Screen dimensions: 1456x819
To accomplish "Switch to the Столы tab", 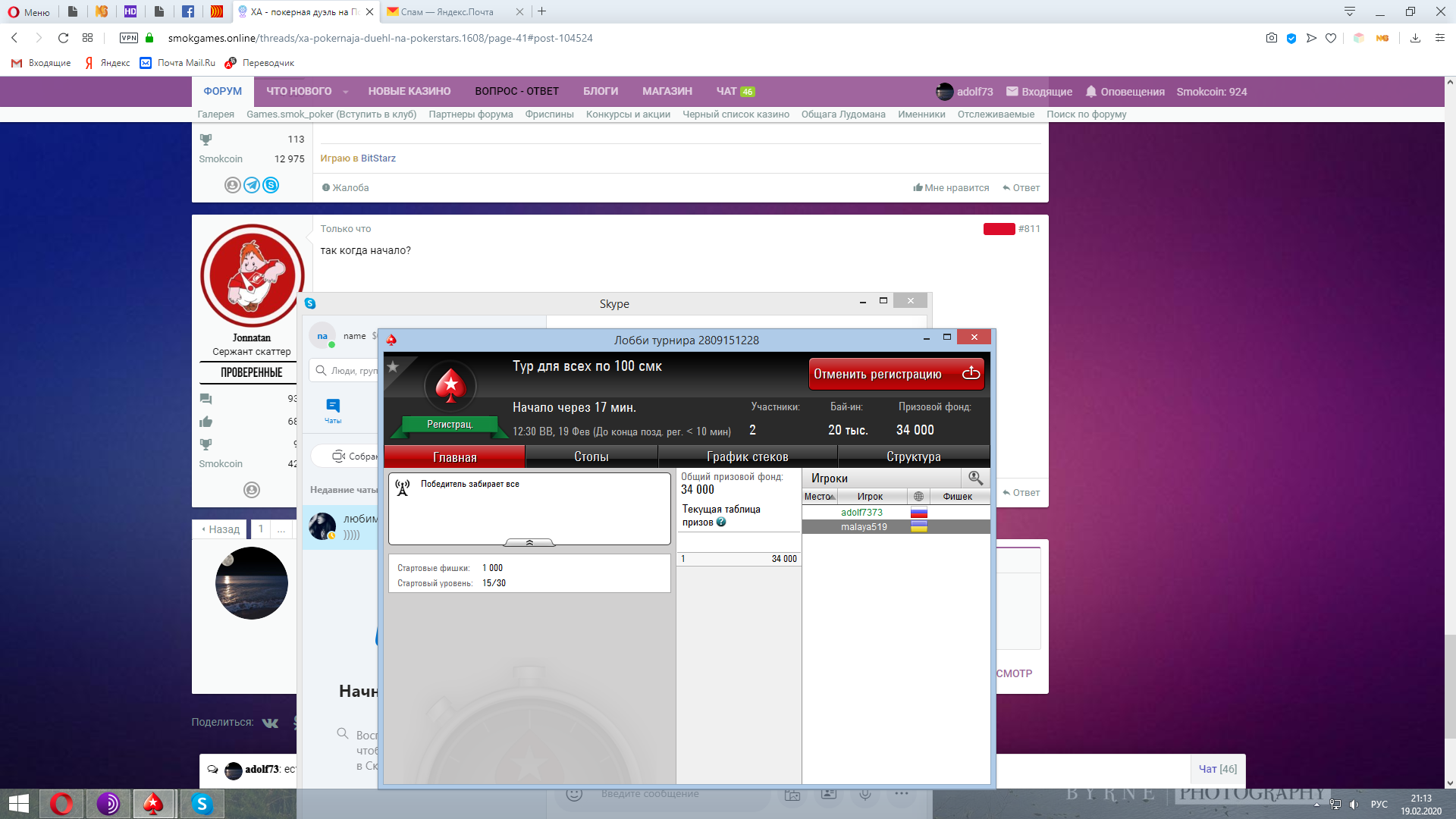I will (591, 457).
